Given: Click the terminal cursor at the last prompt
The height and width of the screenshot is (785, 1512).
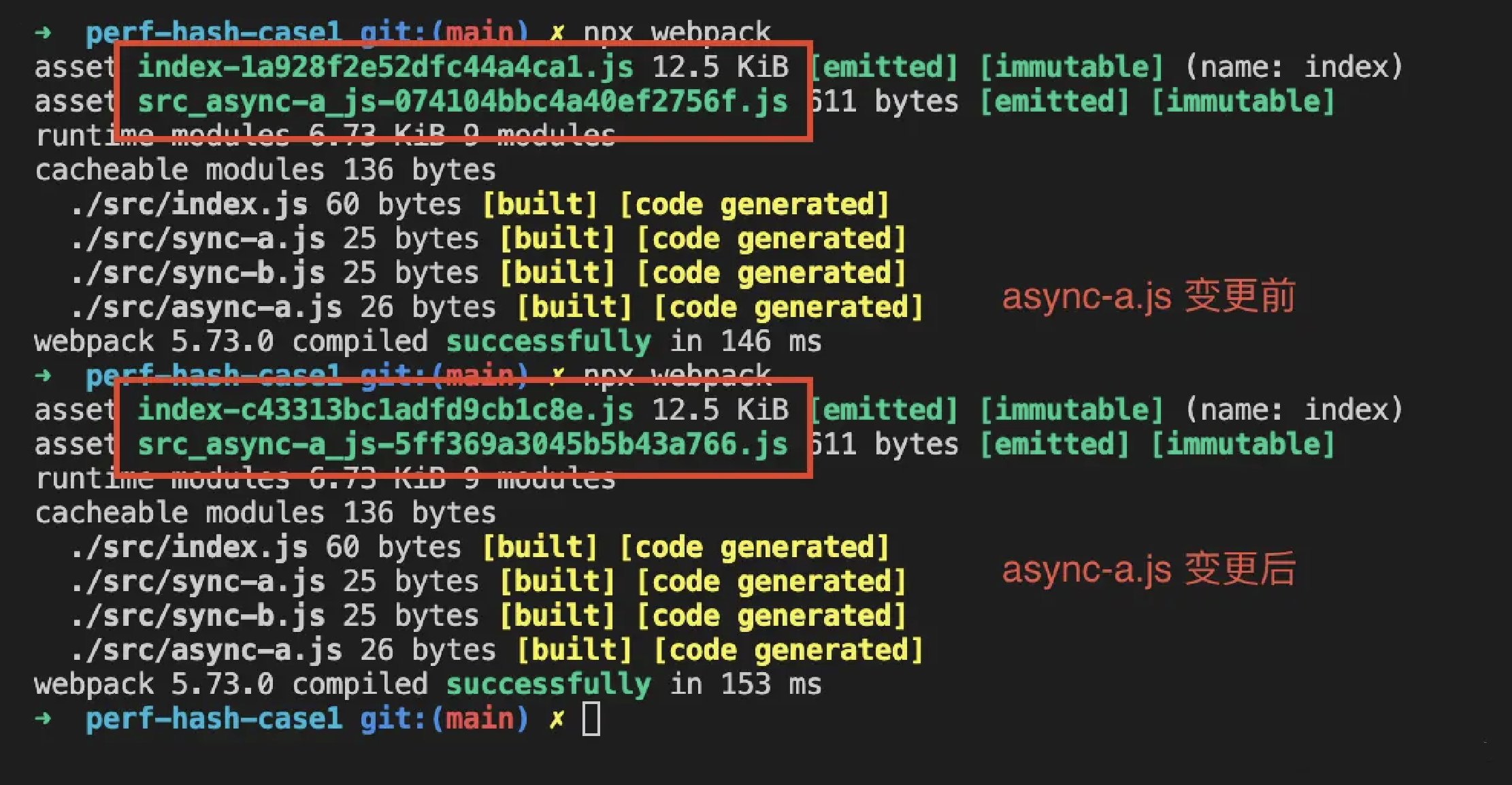Looking at the screenshot, I should (x=591, y=719).
